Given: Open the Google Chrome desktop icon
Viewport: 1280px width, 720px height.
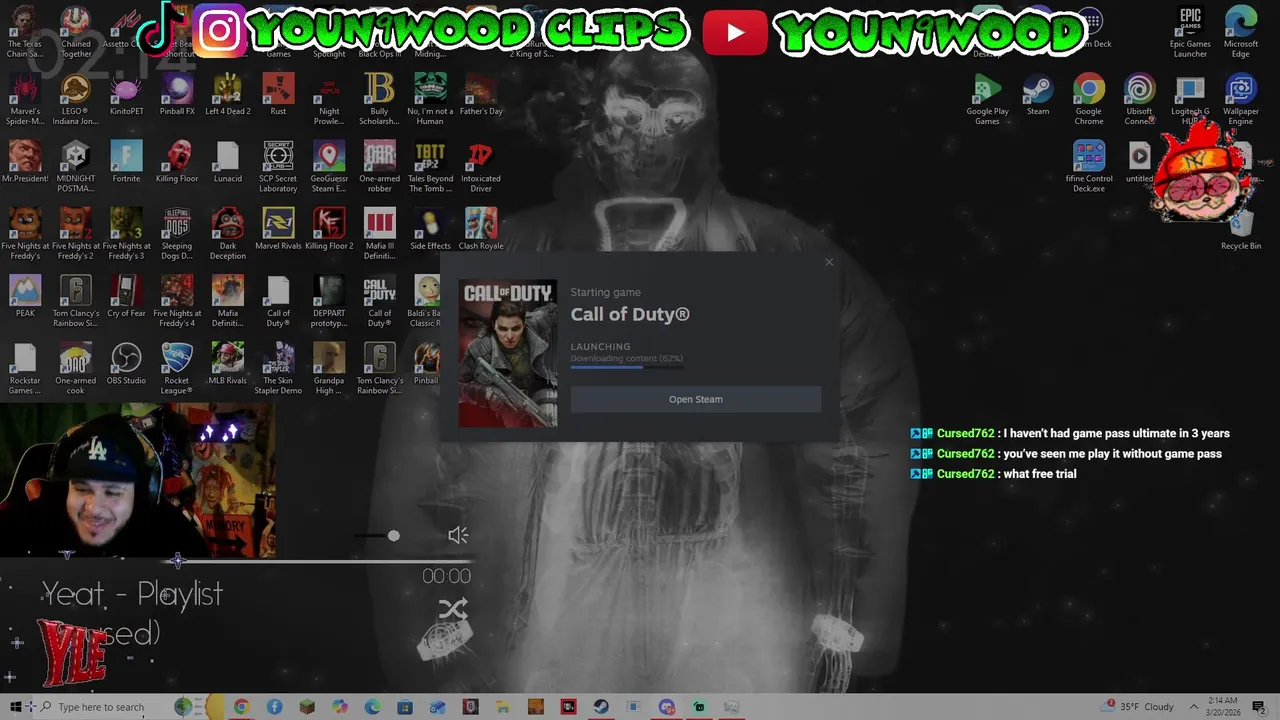Looking at the screenshot, I should click(1089, 100).
